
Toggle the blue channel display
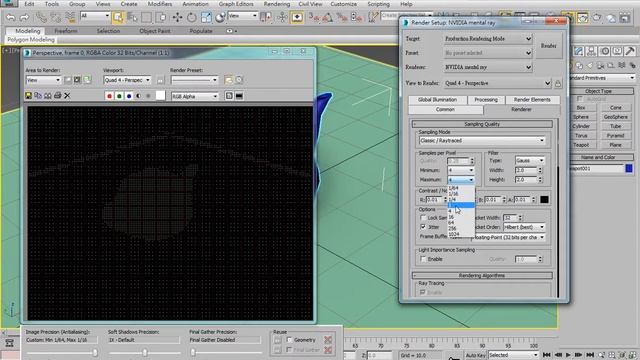tap(129, 96)
